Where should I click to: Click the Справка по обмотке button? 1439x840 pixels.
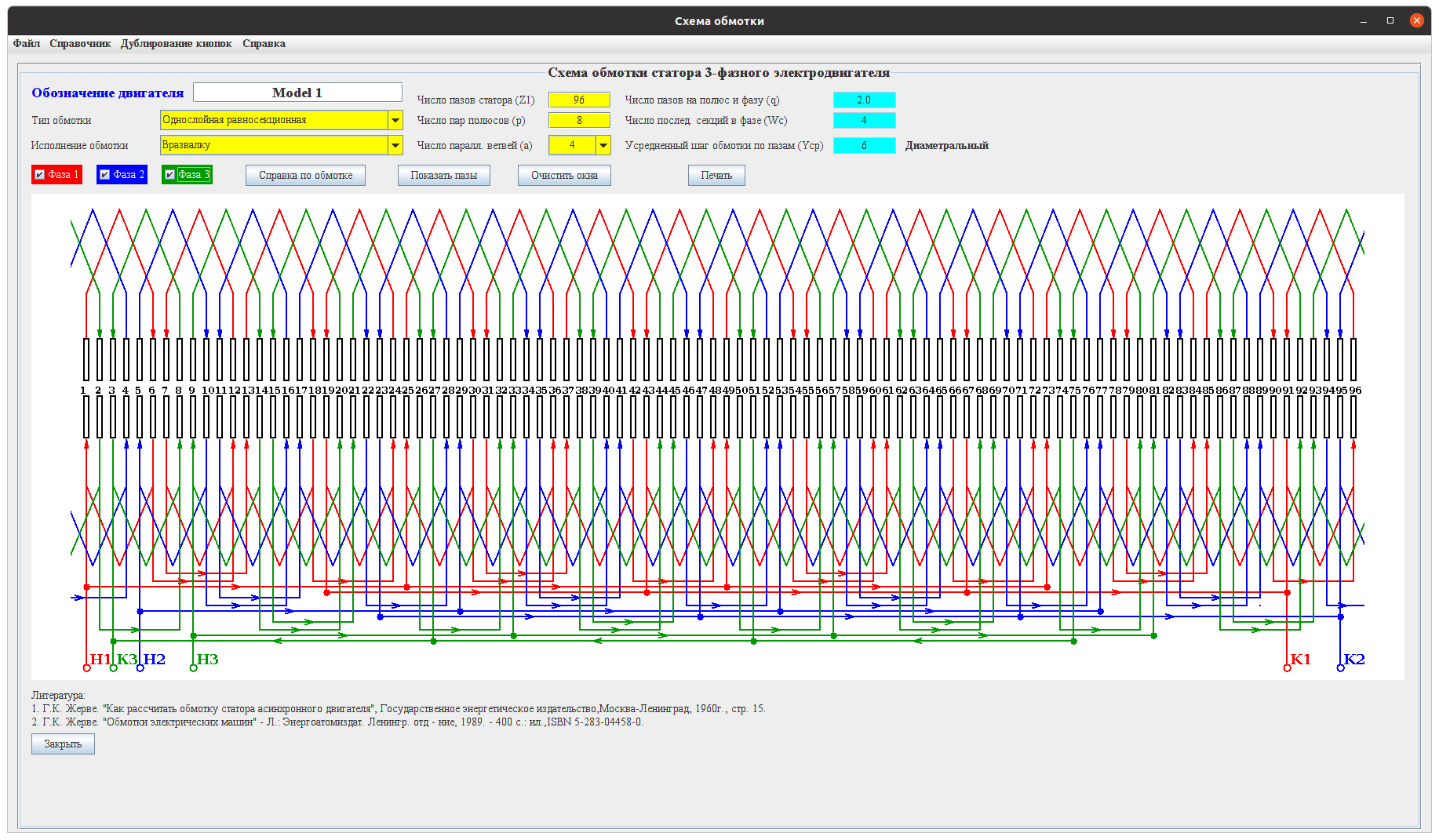[305, 176]
